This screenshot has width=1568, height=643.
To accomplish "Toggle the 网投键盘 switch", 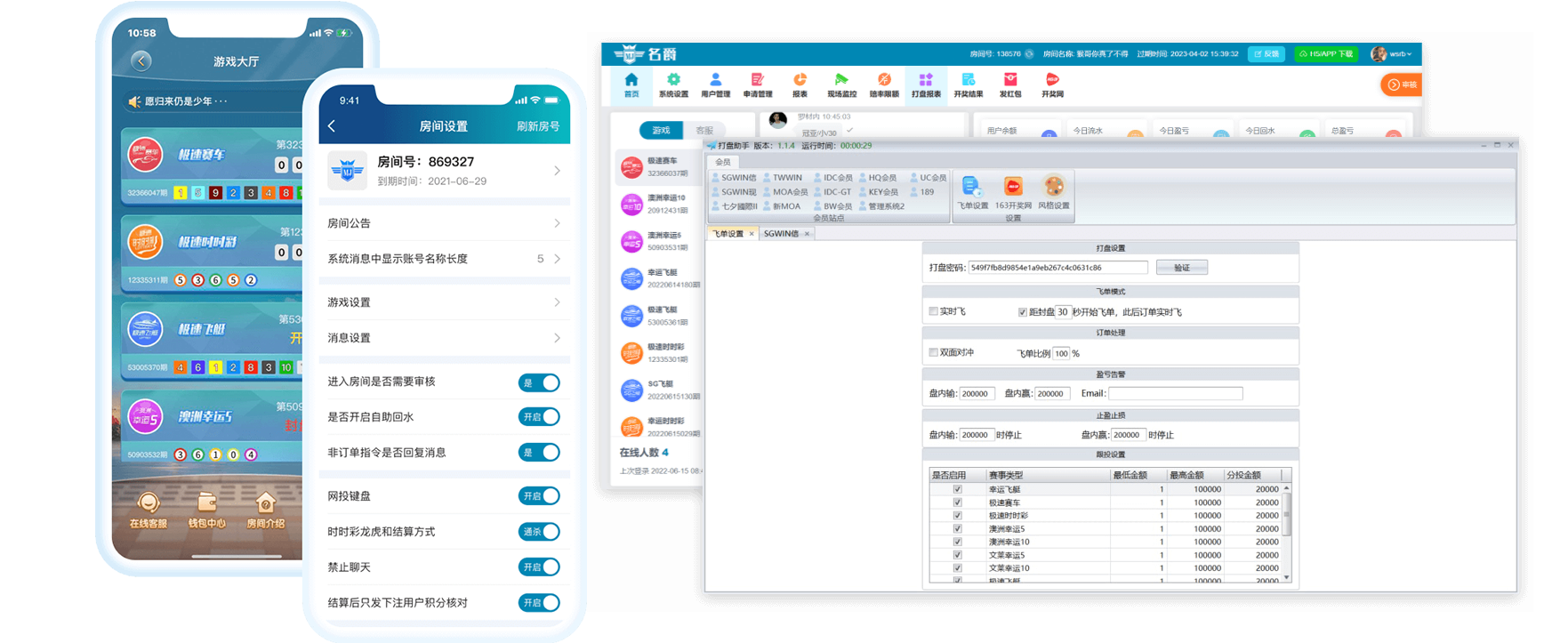I will click(539, 496).
